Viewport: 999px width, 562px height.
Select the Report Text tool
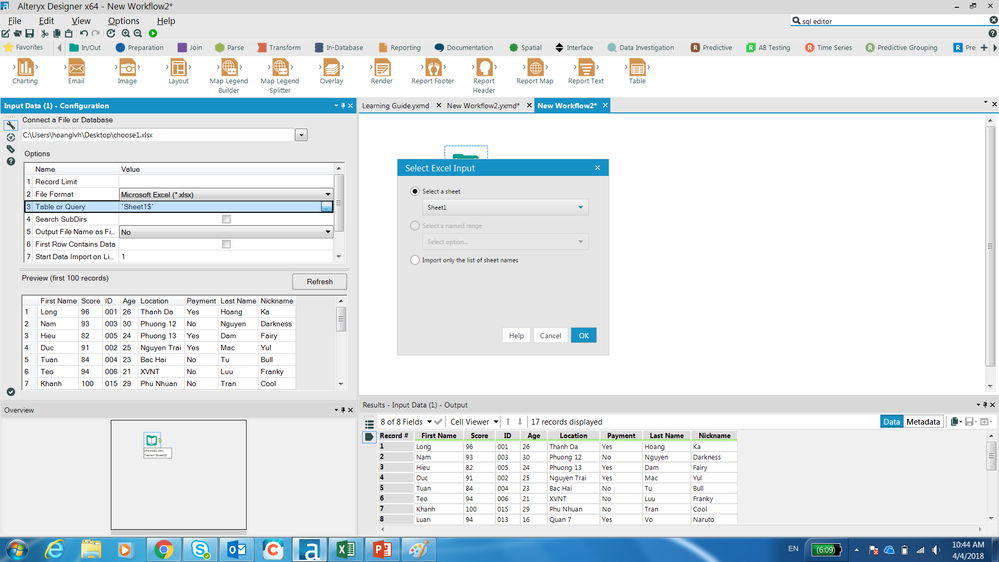pyautogui.click(x=586, y=68)
